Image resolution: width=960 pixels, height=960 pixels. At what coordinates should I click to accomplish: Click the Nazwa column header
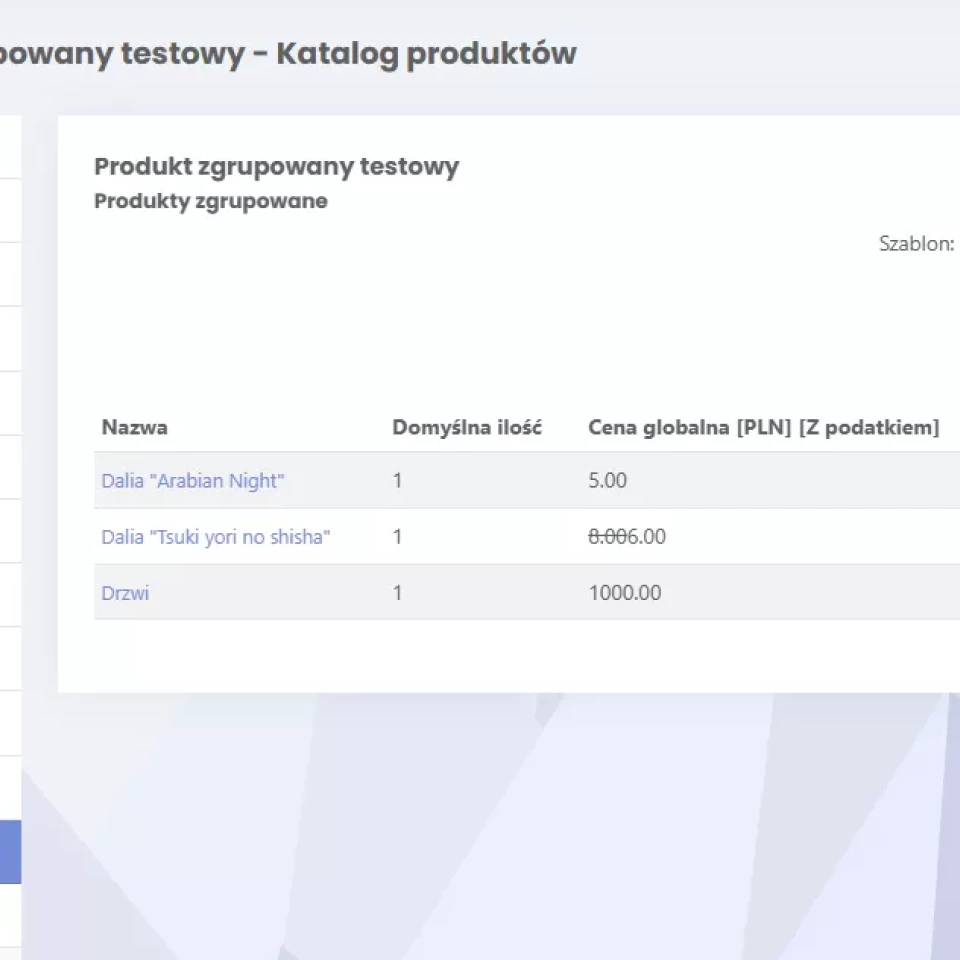pos(134,428)
